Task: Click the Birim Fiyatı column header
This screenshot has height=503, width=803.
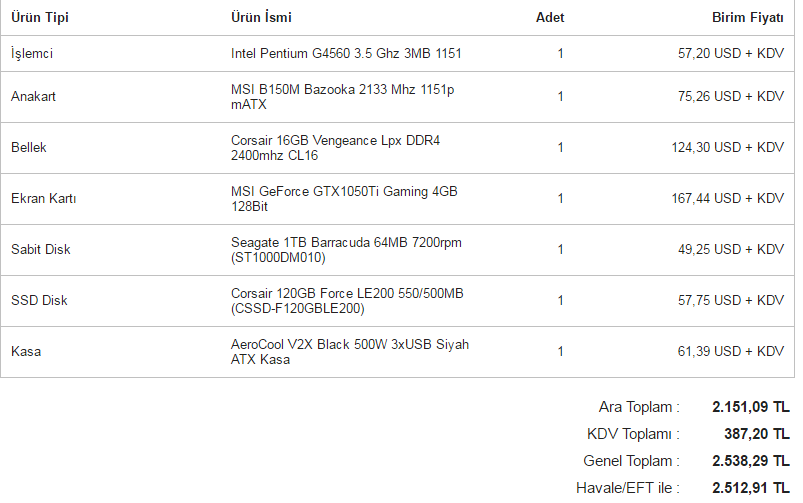Action: [747, 18]
